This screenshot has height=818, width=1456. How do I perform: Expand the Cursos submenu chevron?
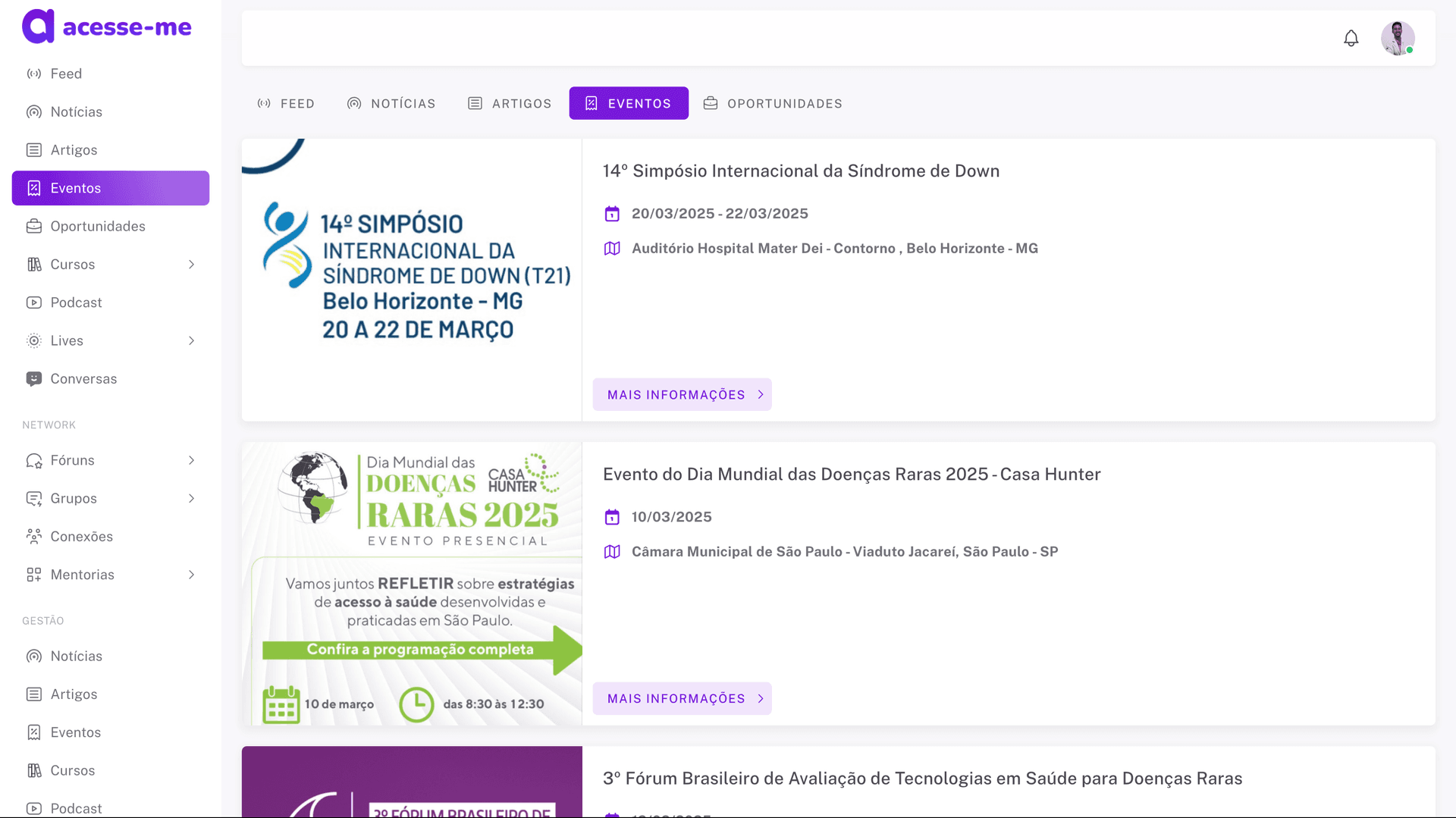pos(191,265)
